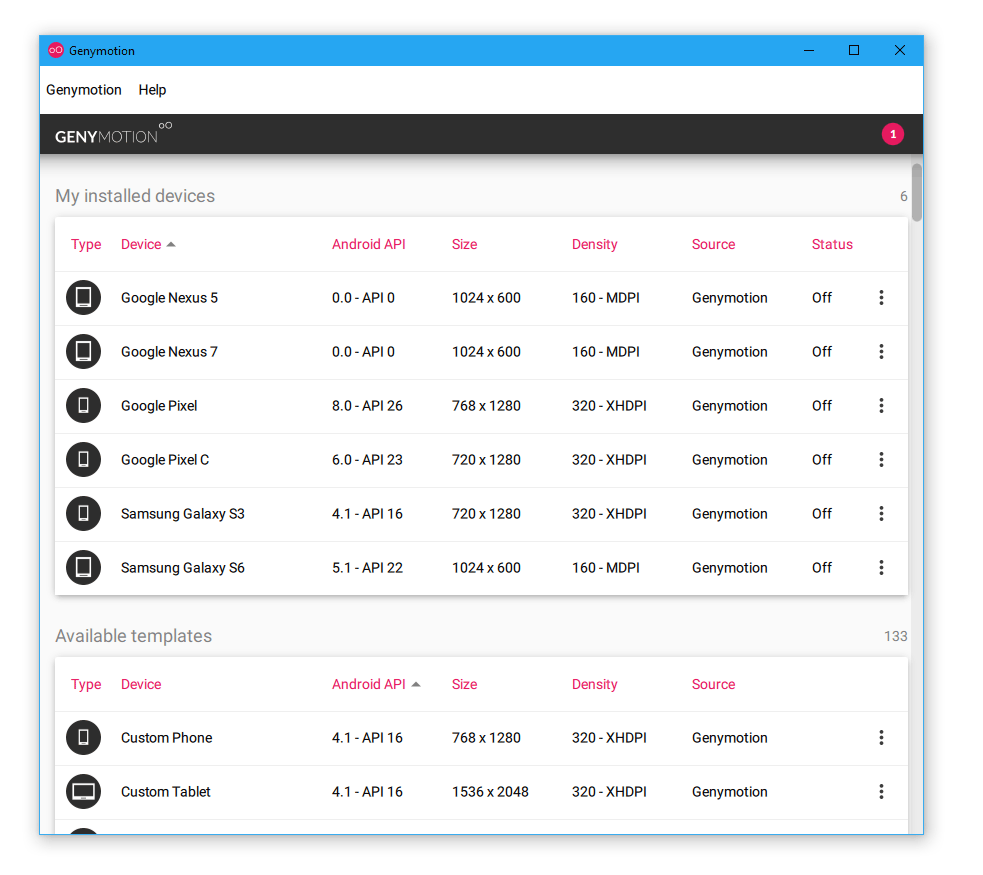Open the Help menu

pyautogui.click(x=152, y=90)
